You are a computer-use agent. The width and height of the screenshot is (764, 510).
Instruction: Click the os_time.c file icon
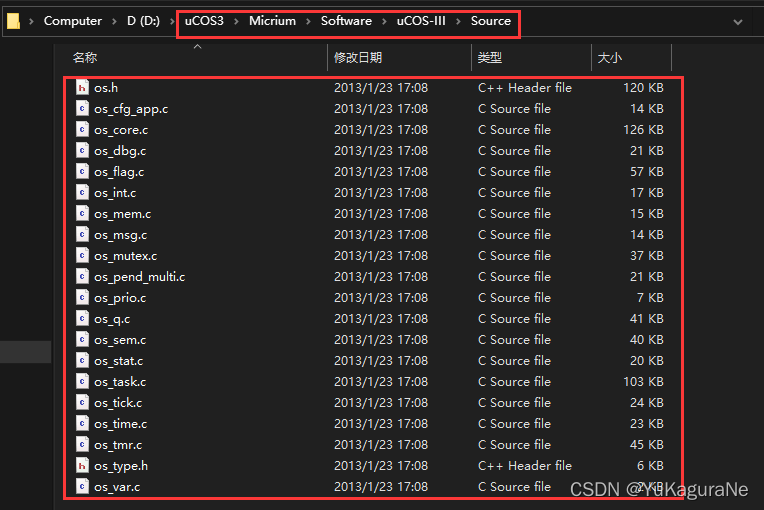pos(82,423)
